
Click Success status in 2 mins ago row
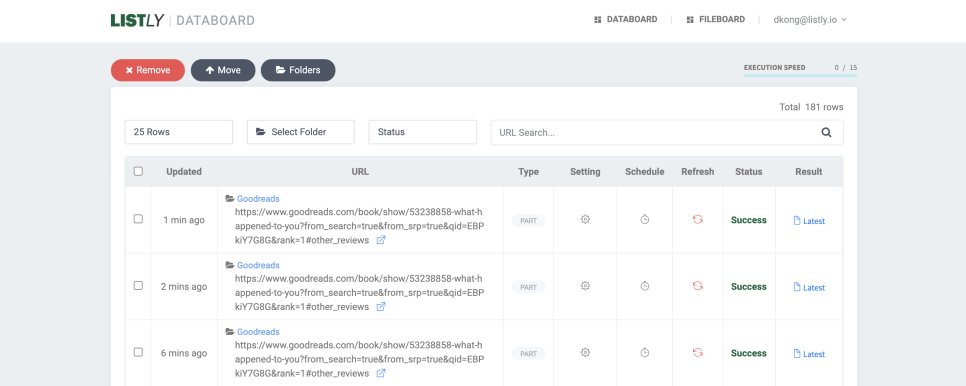749,286
